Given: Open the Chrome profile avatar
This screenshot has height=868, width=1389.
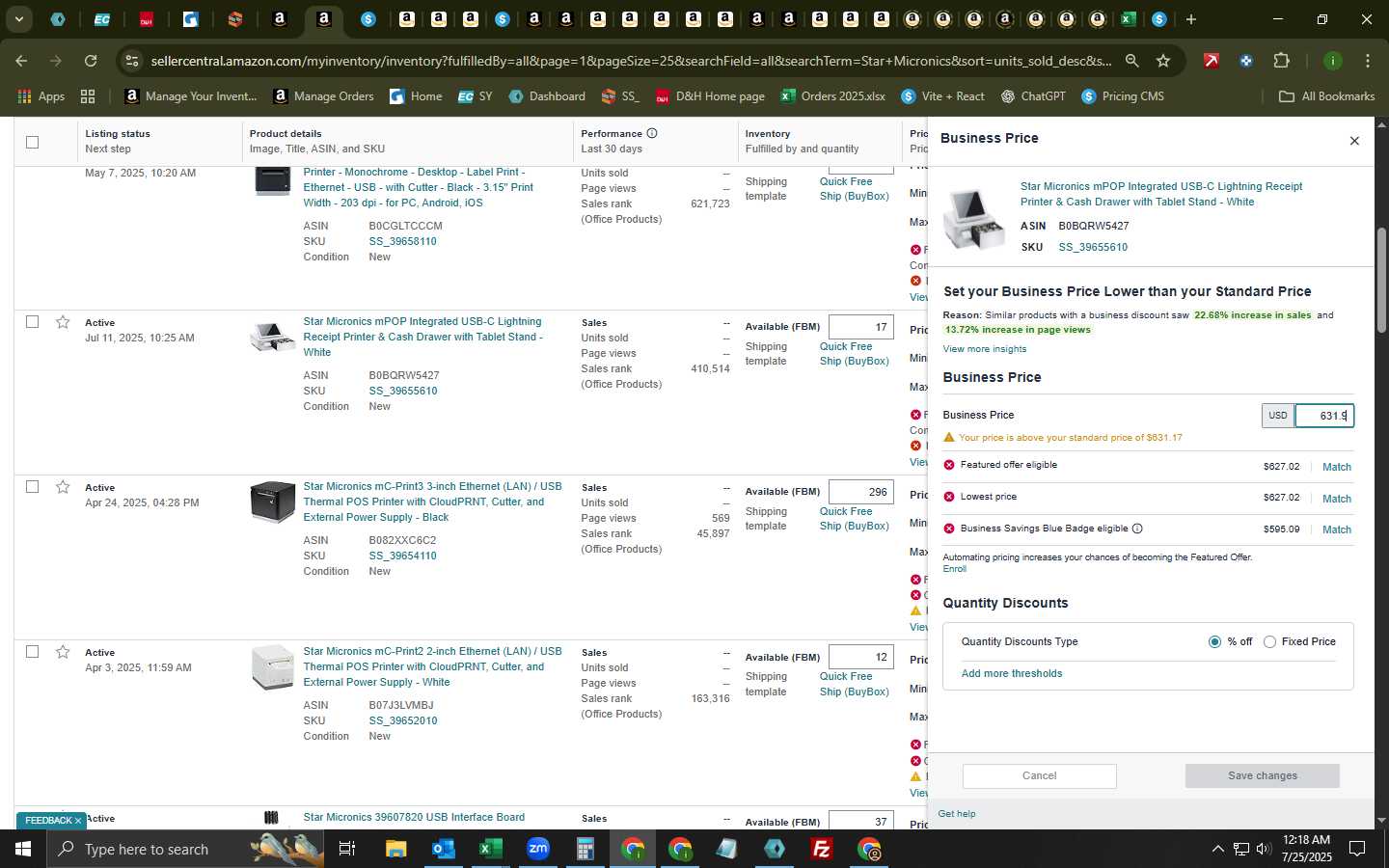Looking at the screenshot, I should pyautogui.click(x=1332, y=61).
